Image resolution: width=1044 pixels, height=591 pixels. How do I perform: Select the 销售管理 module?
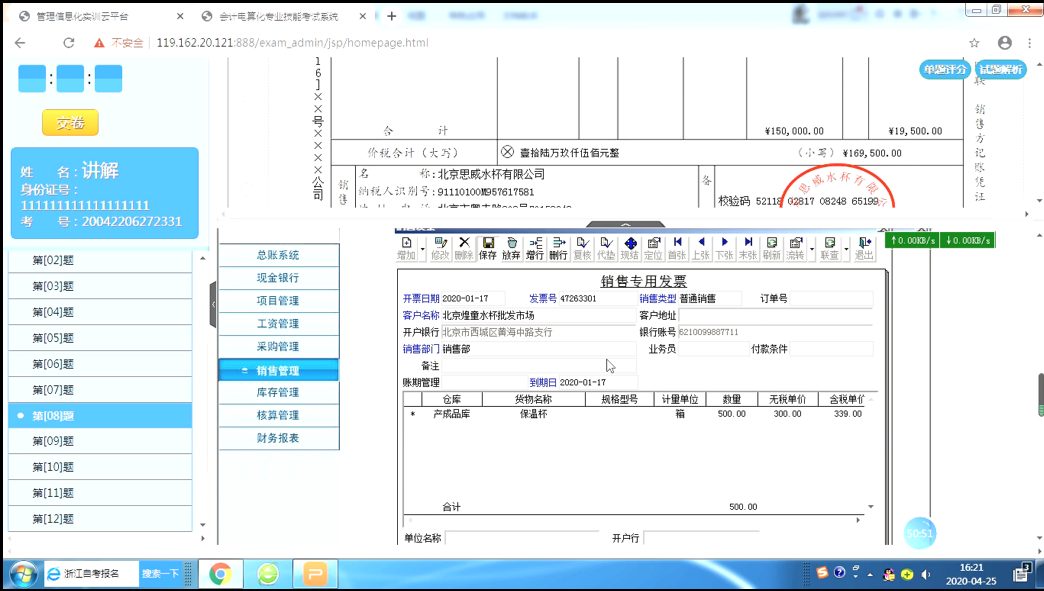tap(278, 370)
